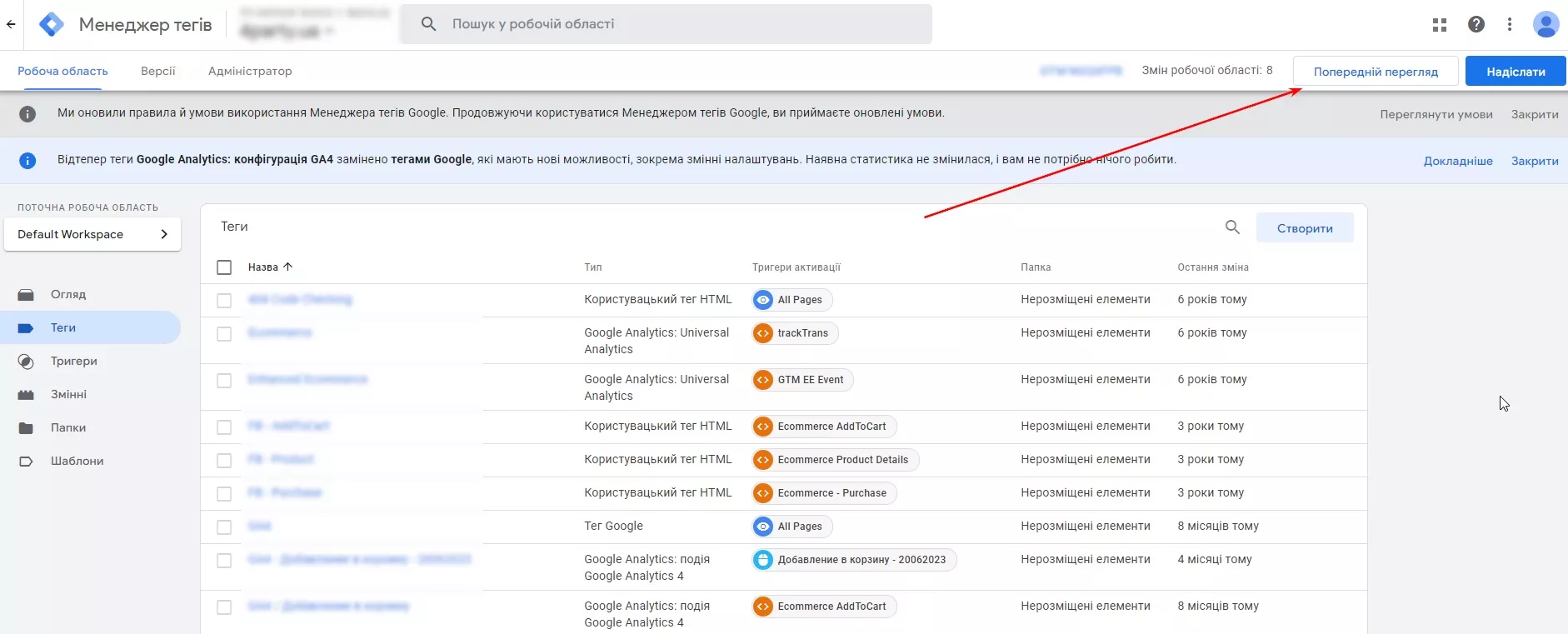Viewport: 1568px width, 634px height.
Task: Check the Тег Google row
Action: pos(224,527)
